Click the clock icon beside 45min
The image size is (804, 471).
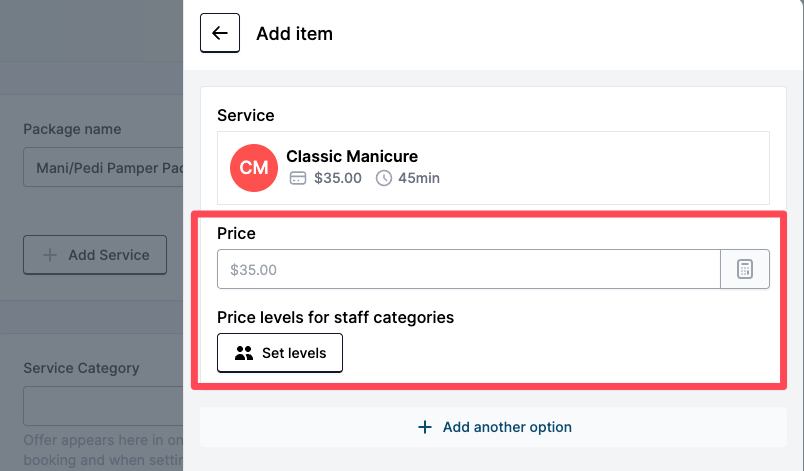click(x=384, y=178)
